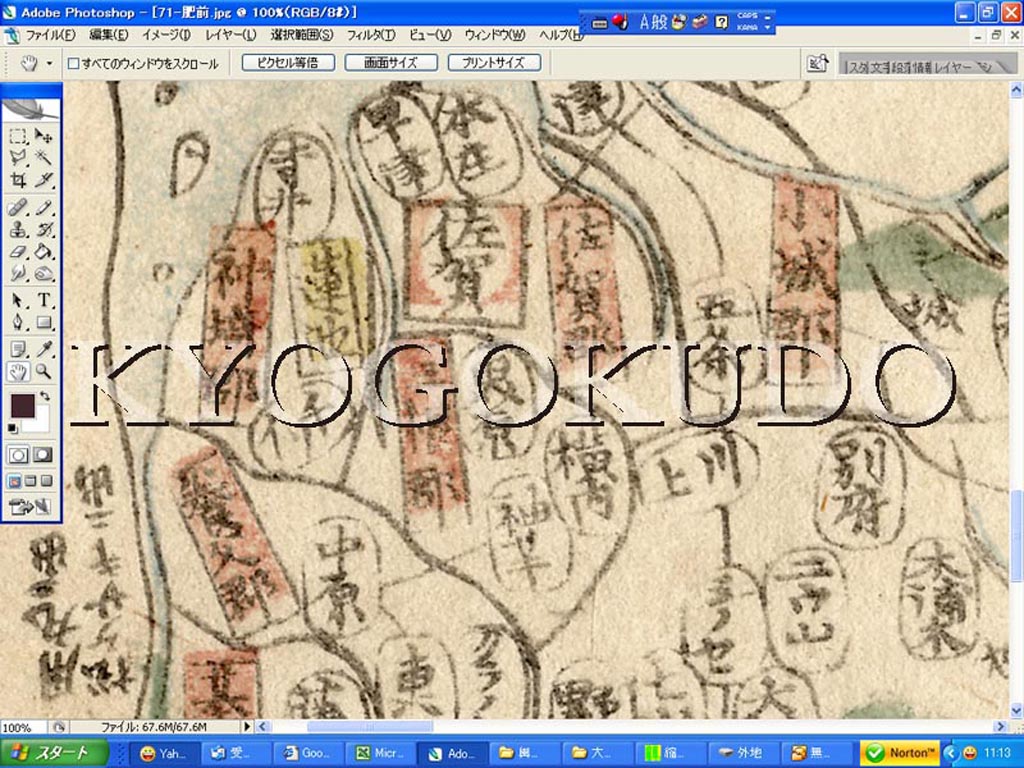Select the Path Selection arrow tool
This screenshot has height=768, width=1024.
18,300
